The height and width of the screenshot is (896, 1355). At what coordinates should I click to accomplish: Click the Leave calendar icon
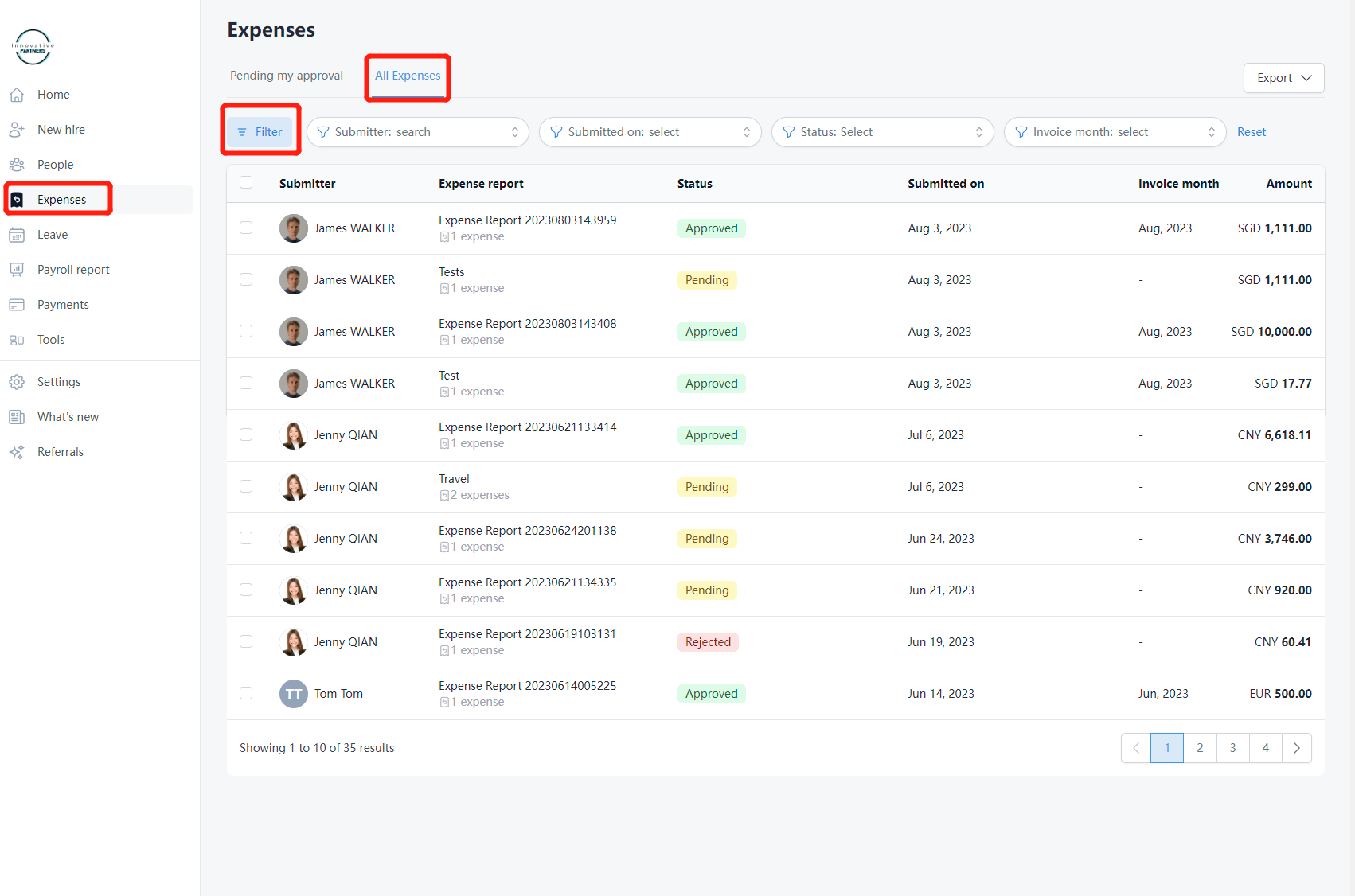17,235
